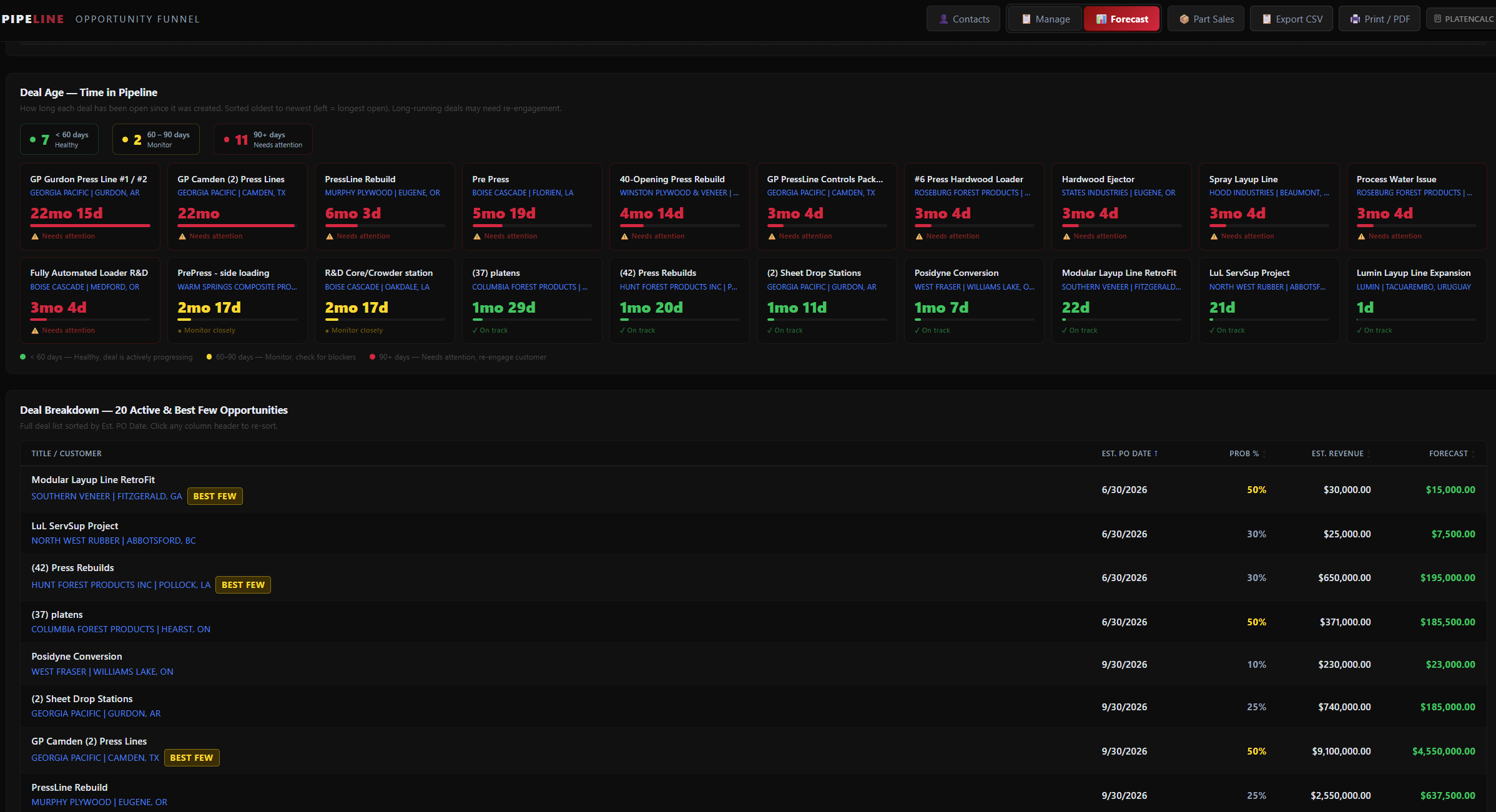Click the Print / PDF printer icon
The width and height of the screenshot is (1496, 812).
[x=1356, y=19]
